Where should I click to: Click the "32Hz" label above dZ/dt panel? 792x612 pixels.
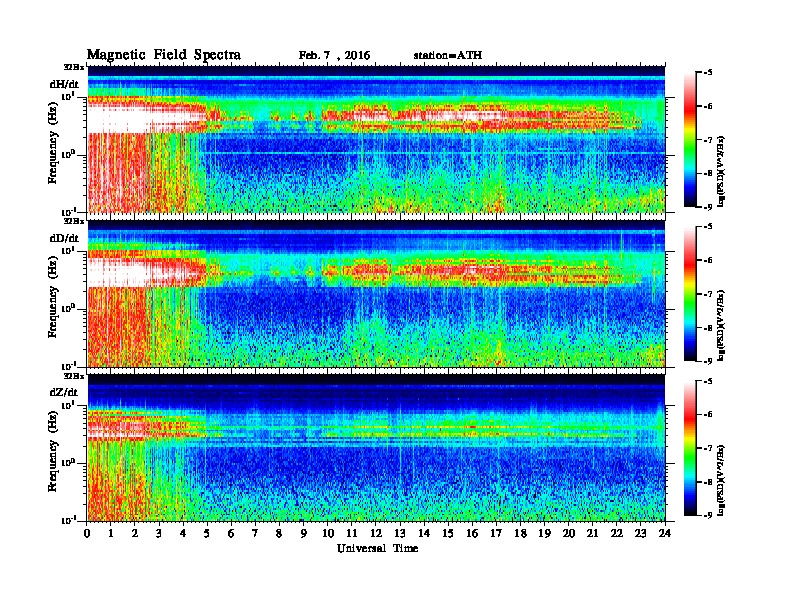pyautogui.click(x=73, y=376)
